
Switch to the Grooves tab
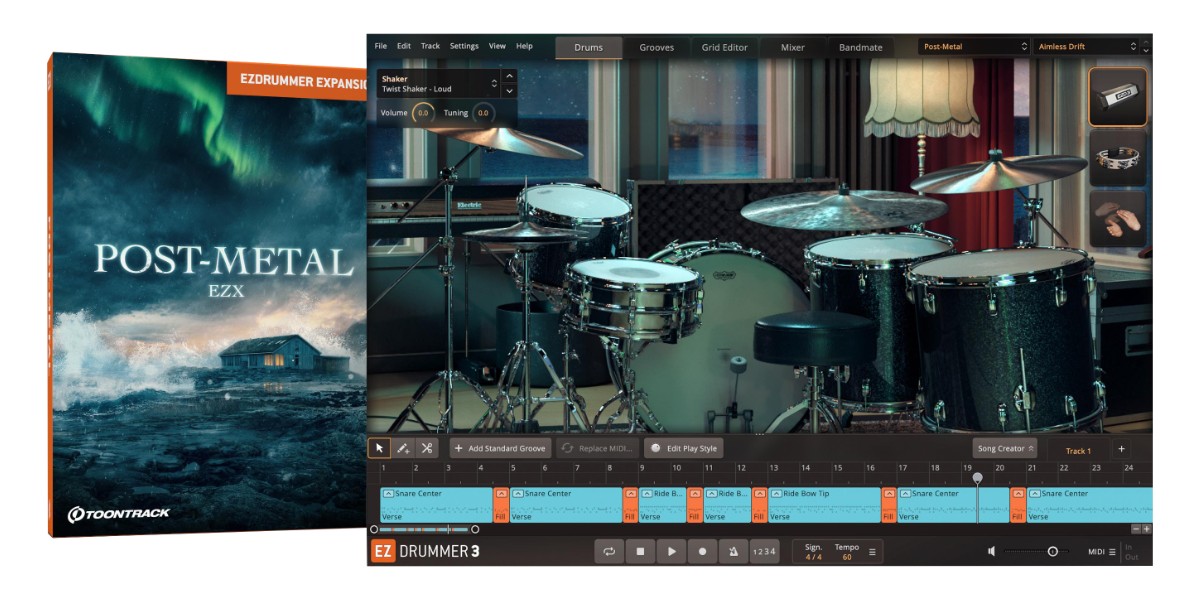pyautogui.click(x=657, y=47)
